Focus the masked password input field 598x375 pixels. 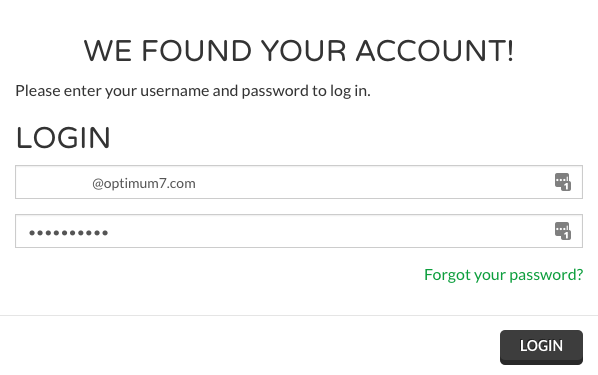click(299, 231)
